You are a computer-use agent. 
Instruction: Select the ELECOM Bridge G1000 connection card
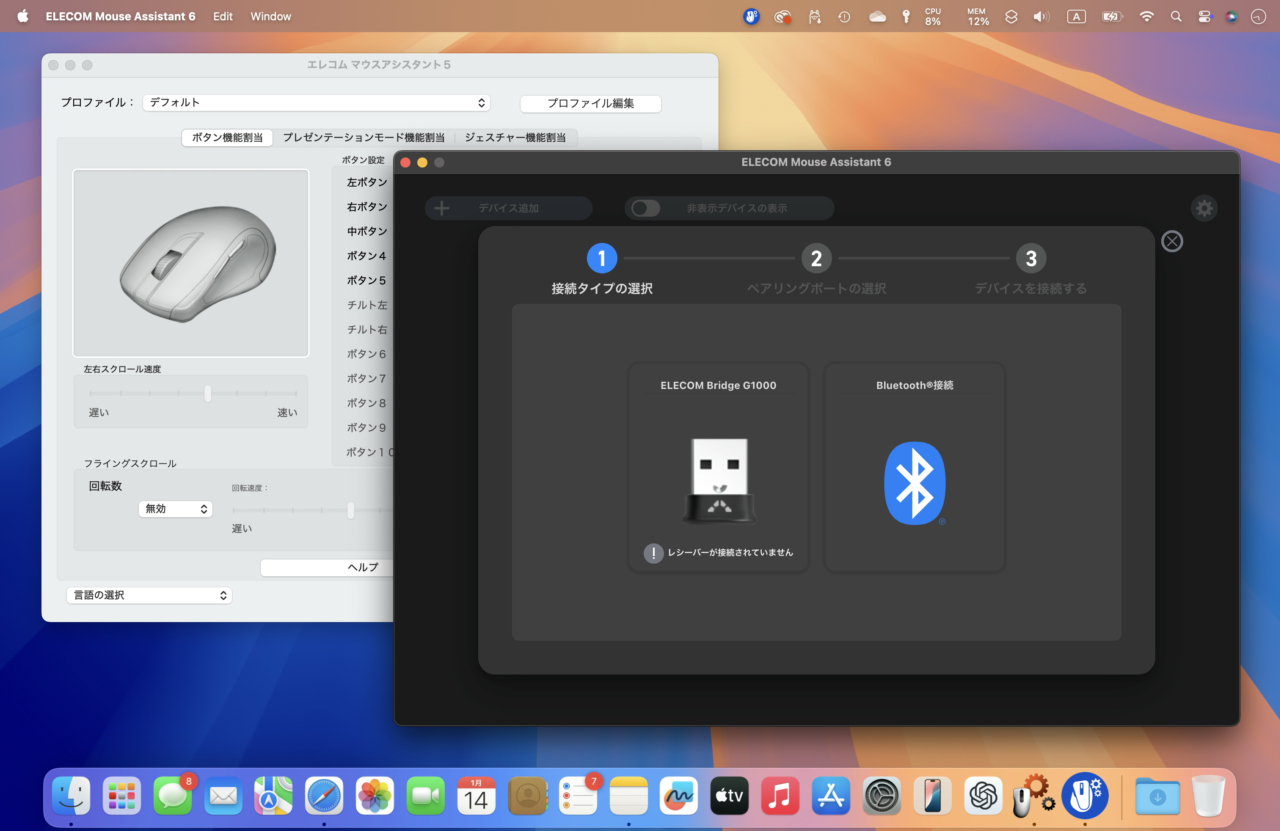coord(718,467)
